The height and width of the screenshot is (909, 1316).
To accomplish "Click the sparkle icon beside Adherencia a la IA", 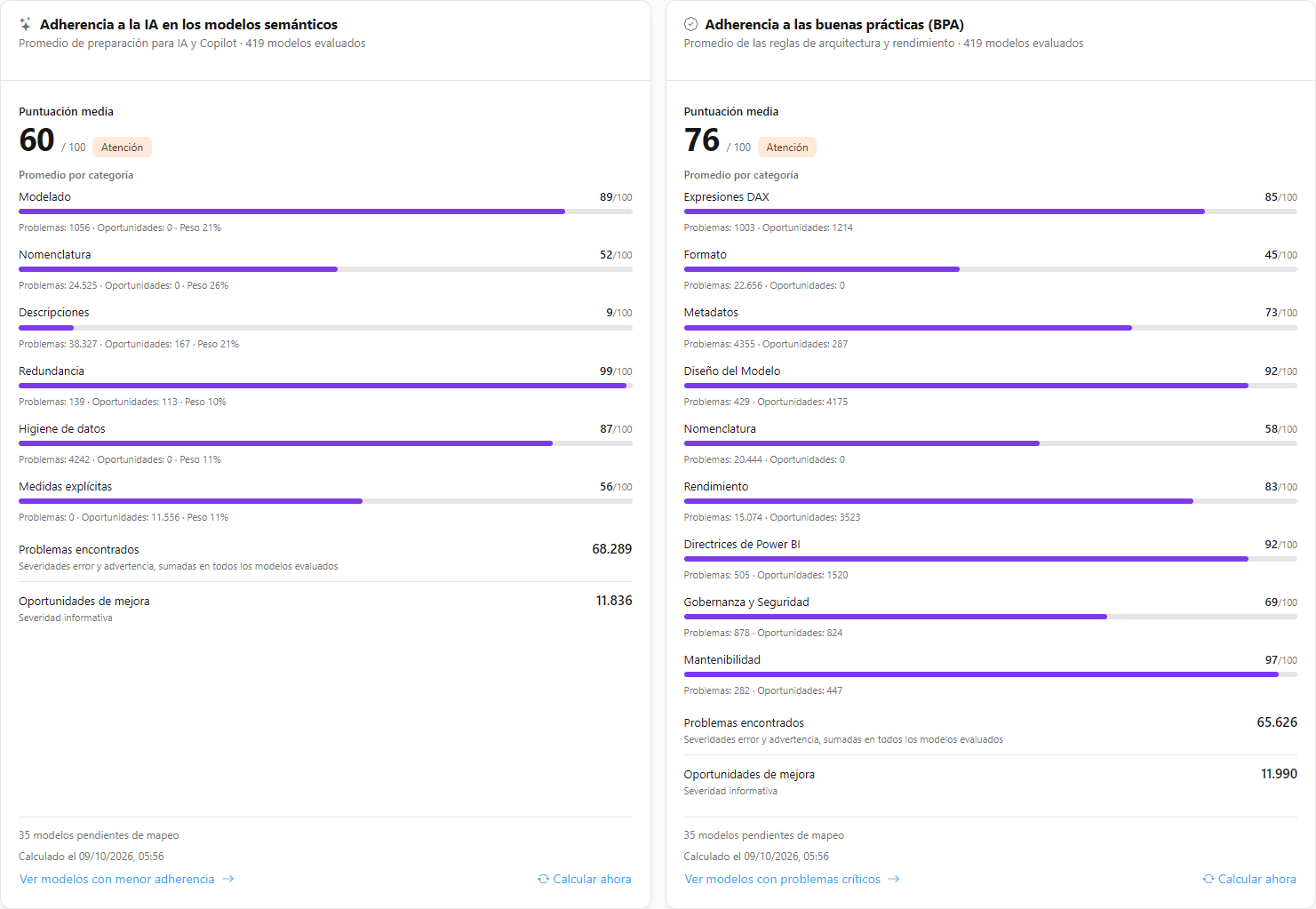I will click(26, 24).
